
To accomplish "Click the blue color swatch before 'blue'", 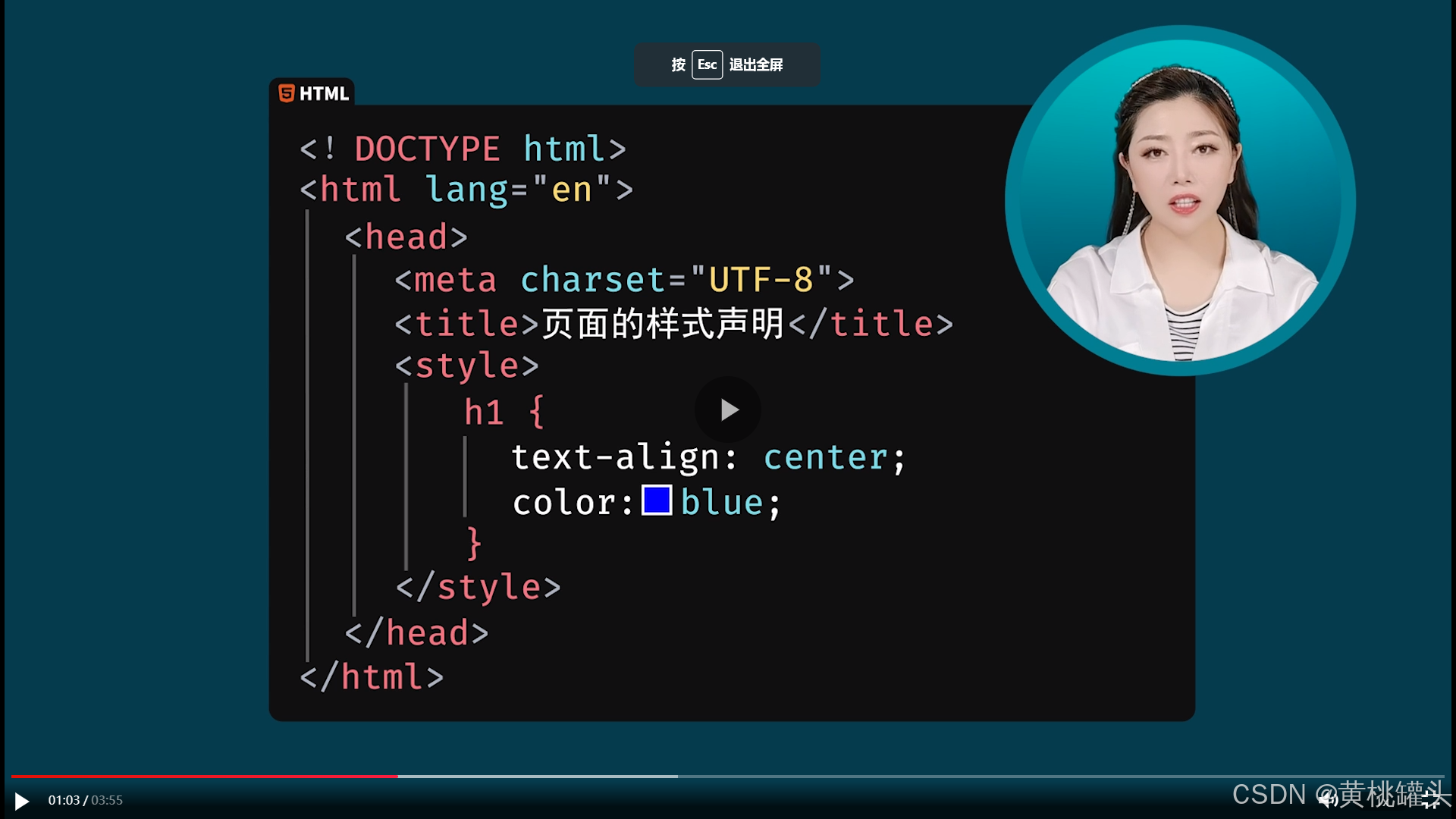I will pyautogui.click(x=657, y=500).
